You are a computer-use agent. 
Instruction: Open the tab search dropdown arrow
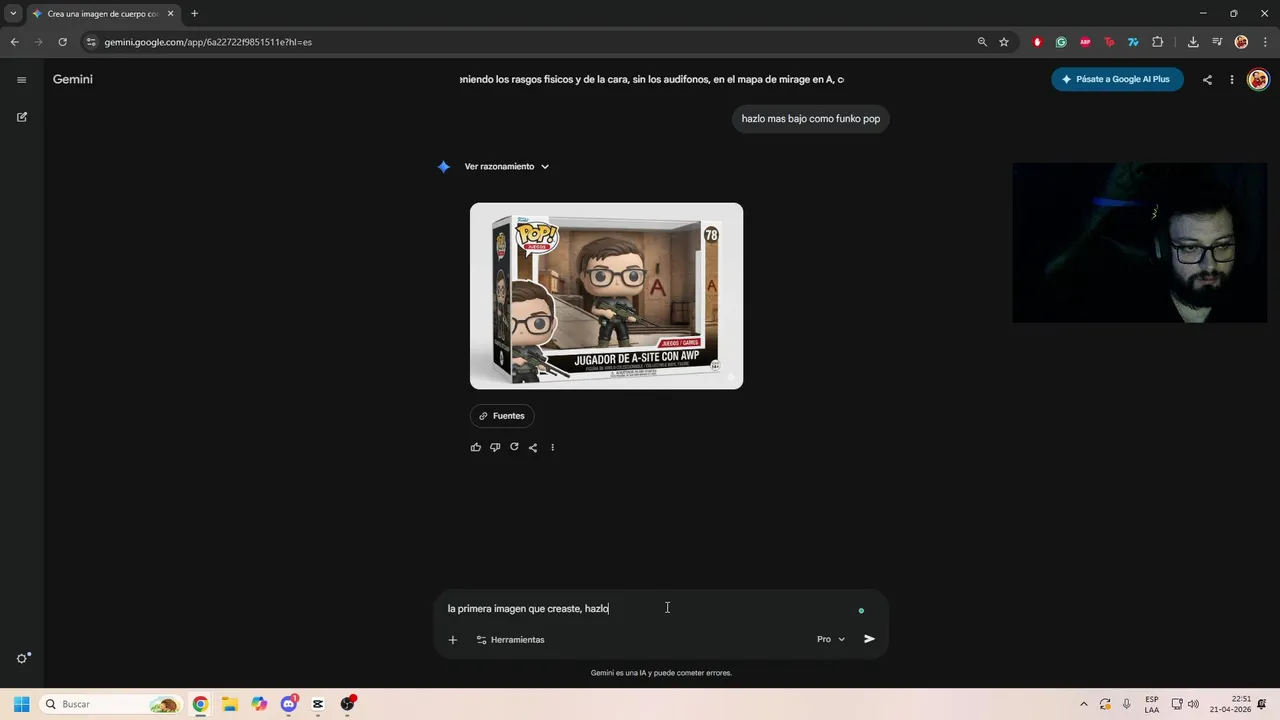tap(13, 14)
